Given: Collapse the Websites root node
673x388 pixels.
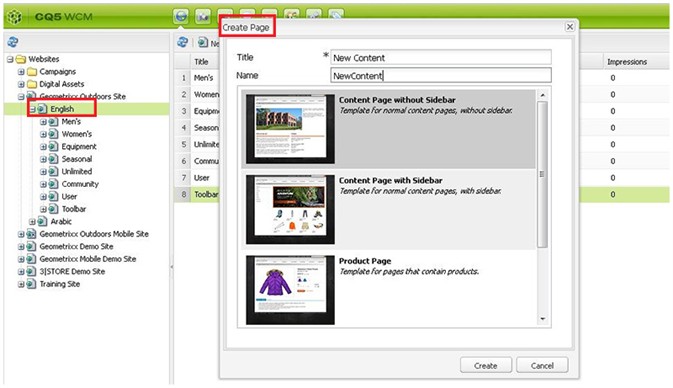Looking at the screenshot, I should (10, 59).
